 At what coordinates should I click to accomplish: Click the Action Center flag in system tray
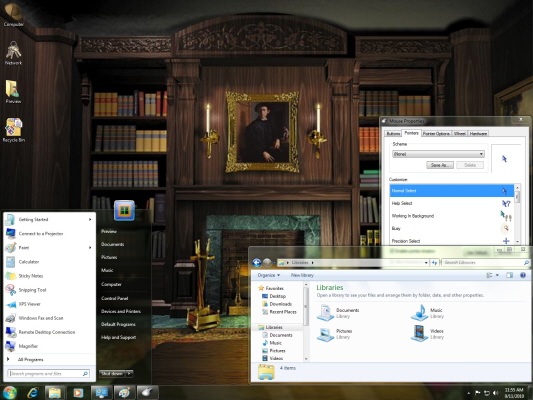click(478, 393)
